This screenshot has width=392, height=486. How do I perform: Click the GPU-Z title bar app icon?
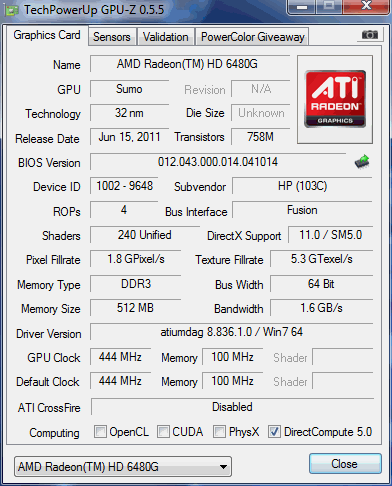12,10
